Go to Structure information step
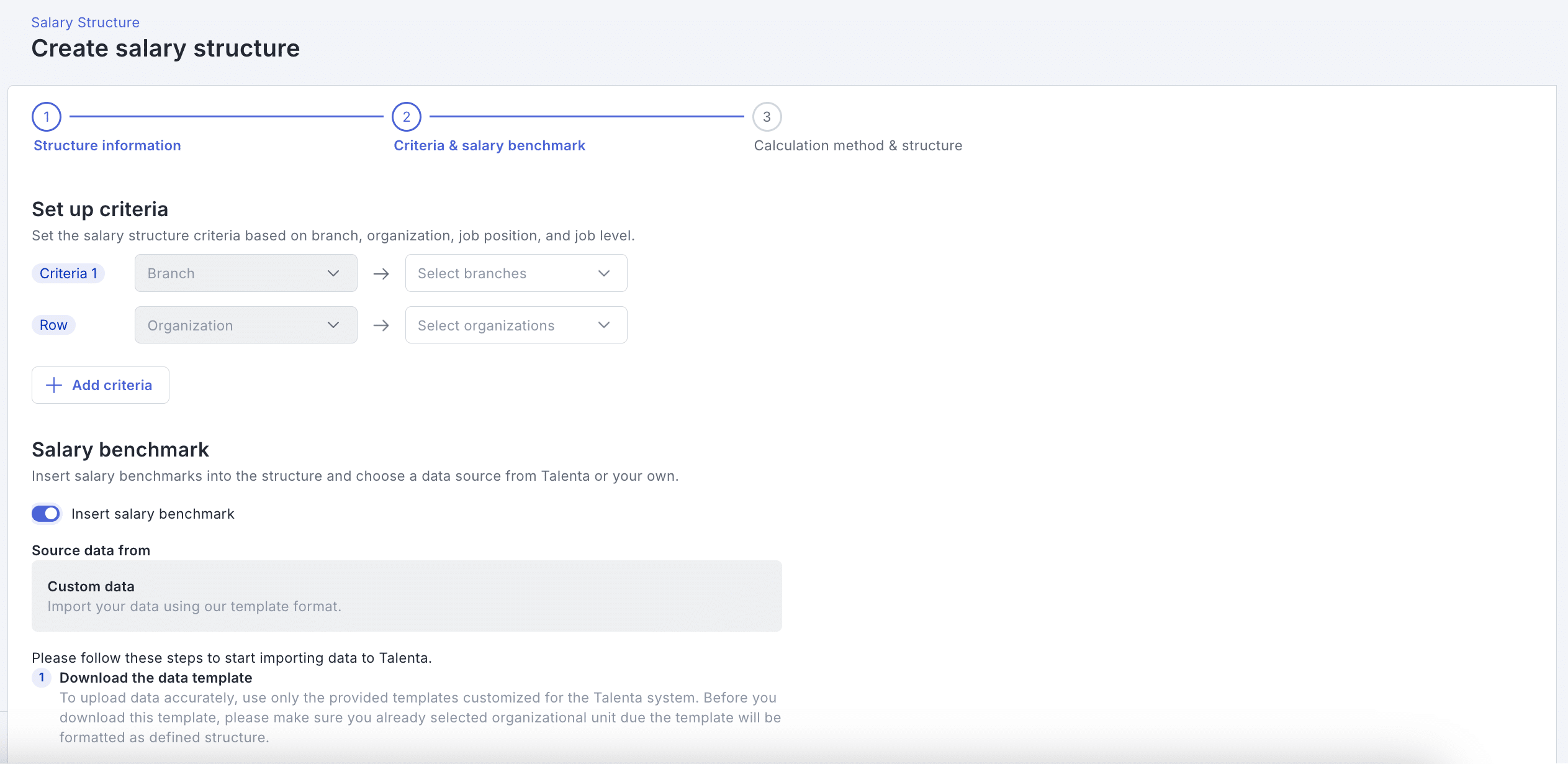The height and width of the screenshot is (764, 1568). [x=107, y=145]
